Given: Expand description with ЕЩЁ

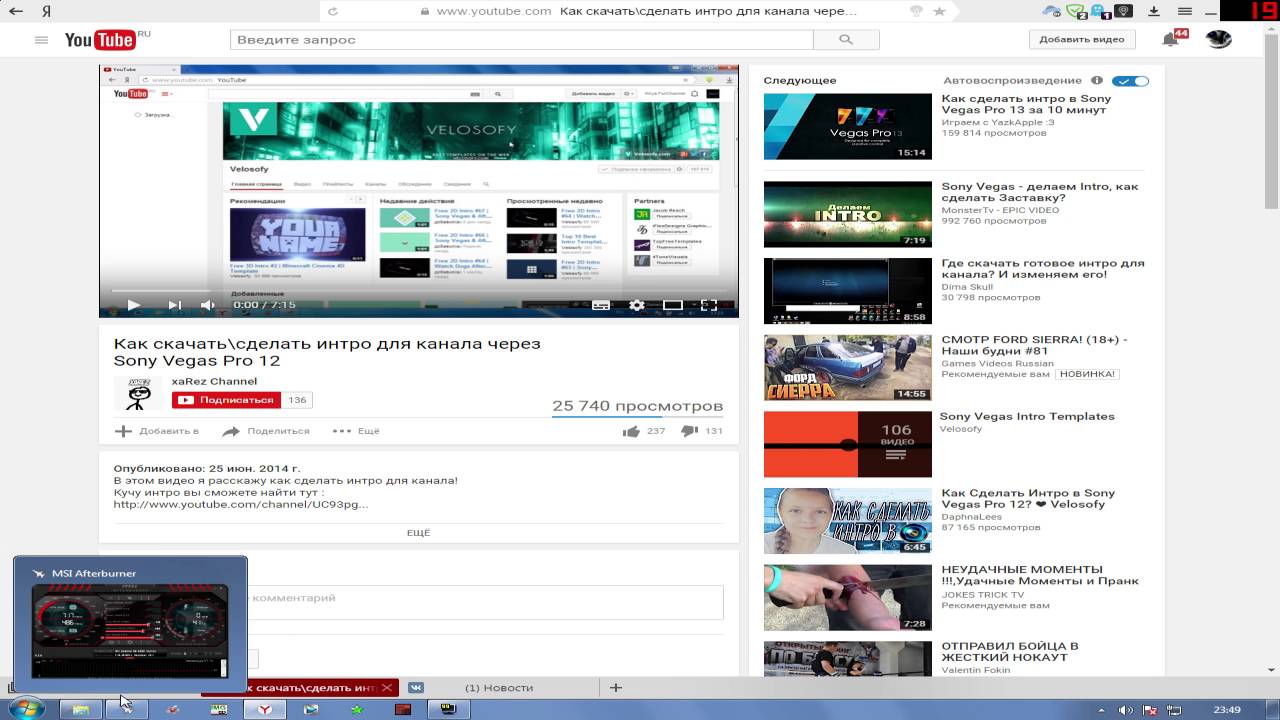Looking at the screenshot, I should pyautogui.click(x=418, y=533).
